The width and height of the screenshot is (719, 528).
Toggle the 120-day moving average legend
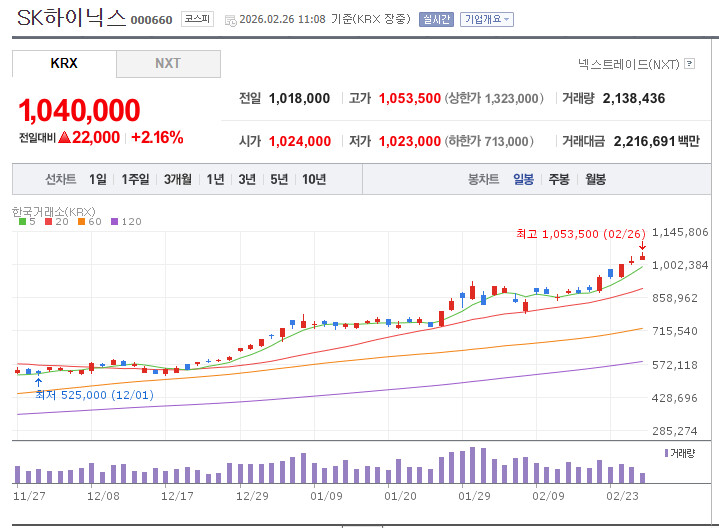(x=126, y=221)
